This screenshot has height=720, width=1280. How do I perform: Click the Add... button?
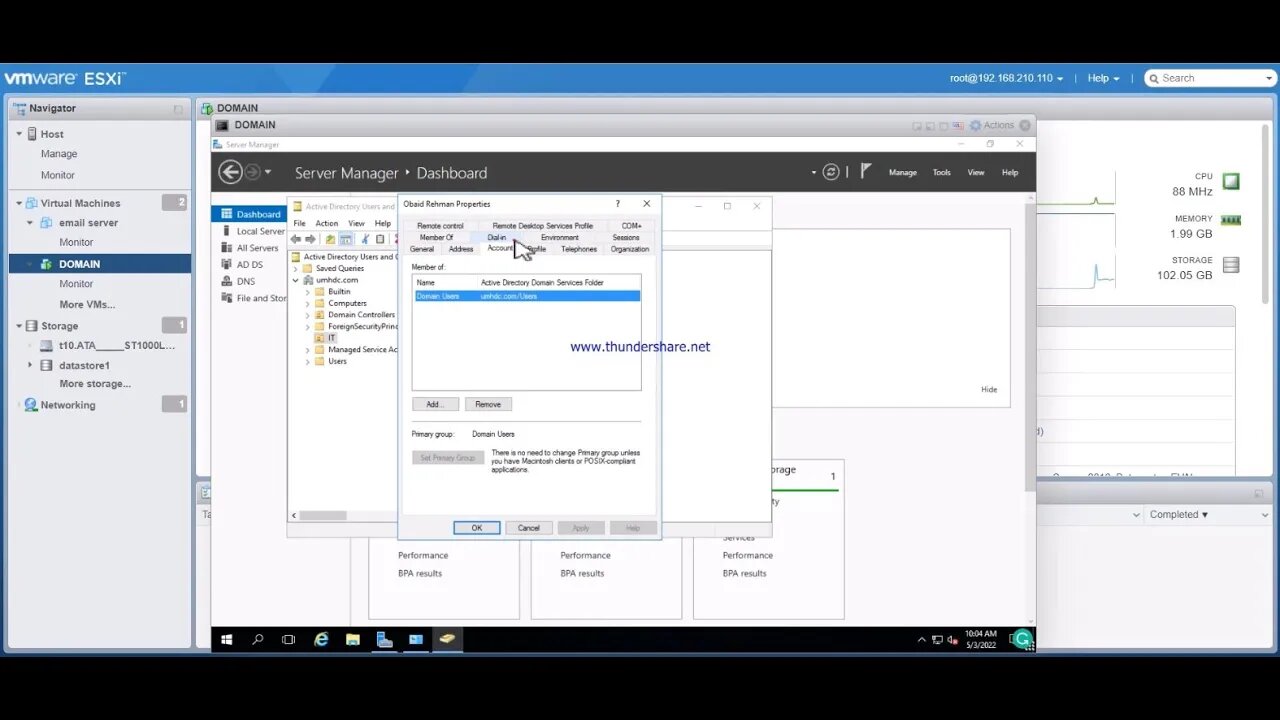pos(435,404)
